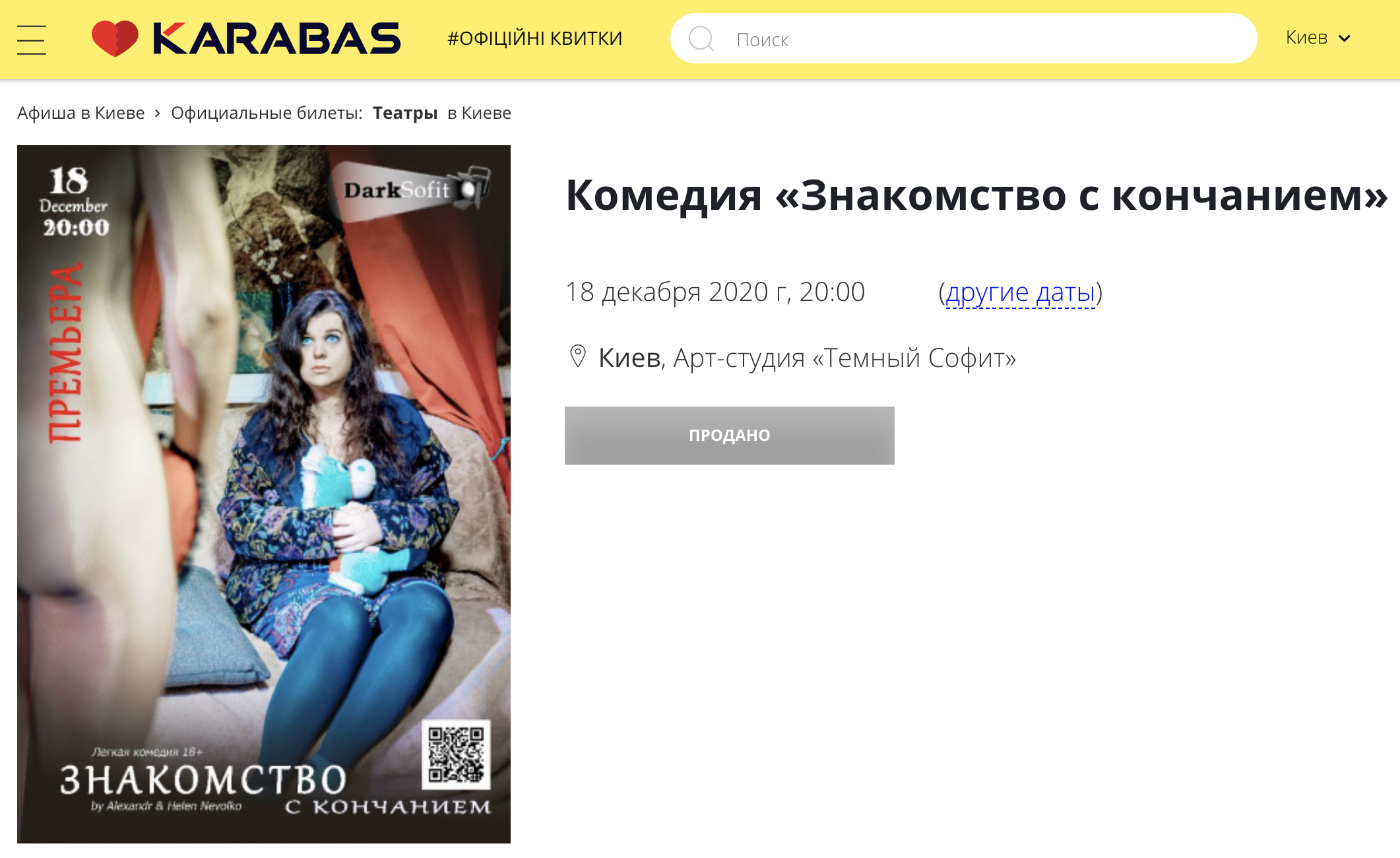This screenshot has height=858, width=1400.
Task: Click the map pin location icon
Action: click(577, 356)
